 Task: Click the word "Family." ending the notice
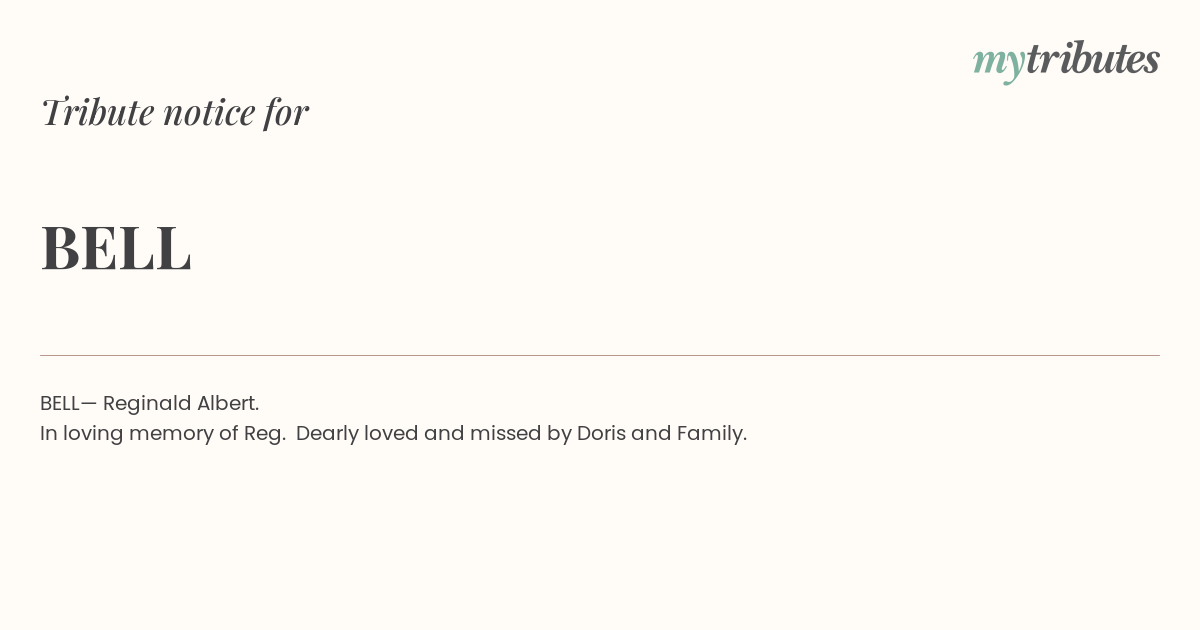click(712, 434)
